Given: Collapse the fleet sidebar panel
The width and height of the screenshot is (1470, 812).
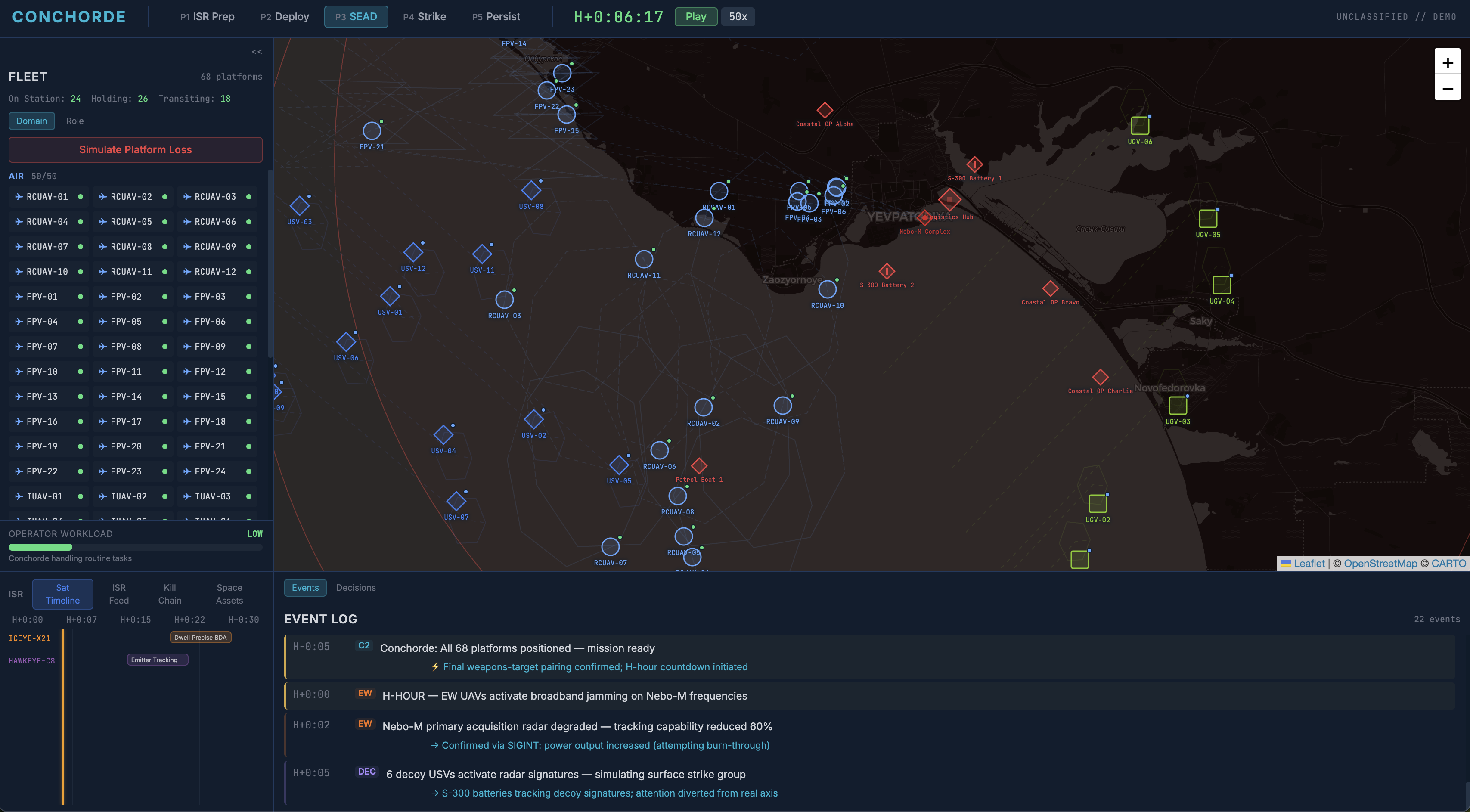Looking at the screenshot, I should 256,51.
